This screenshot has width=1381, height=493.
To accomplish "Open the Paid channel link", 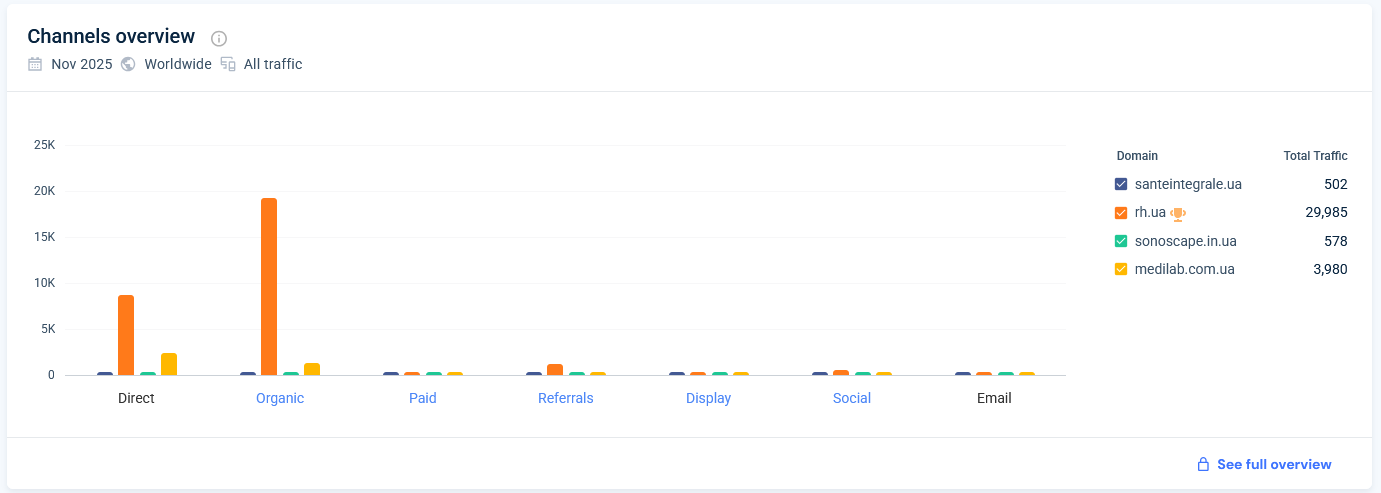I will click(423, 398).
